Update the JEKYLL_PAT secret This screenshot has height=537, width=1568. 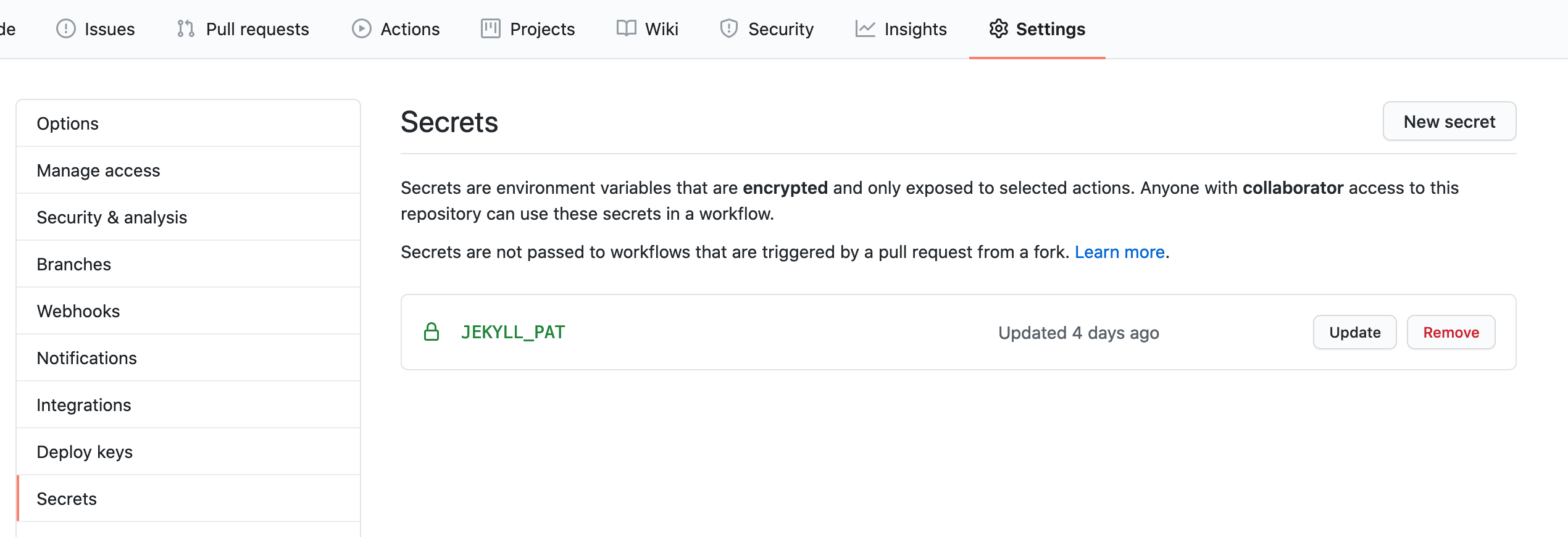point(1354,333)
